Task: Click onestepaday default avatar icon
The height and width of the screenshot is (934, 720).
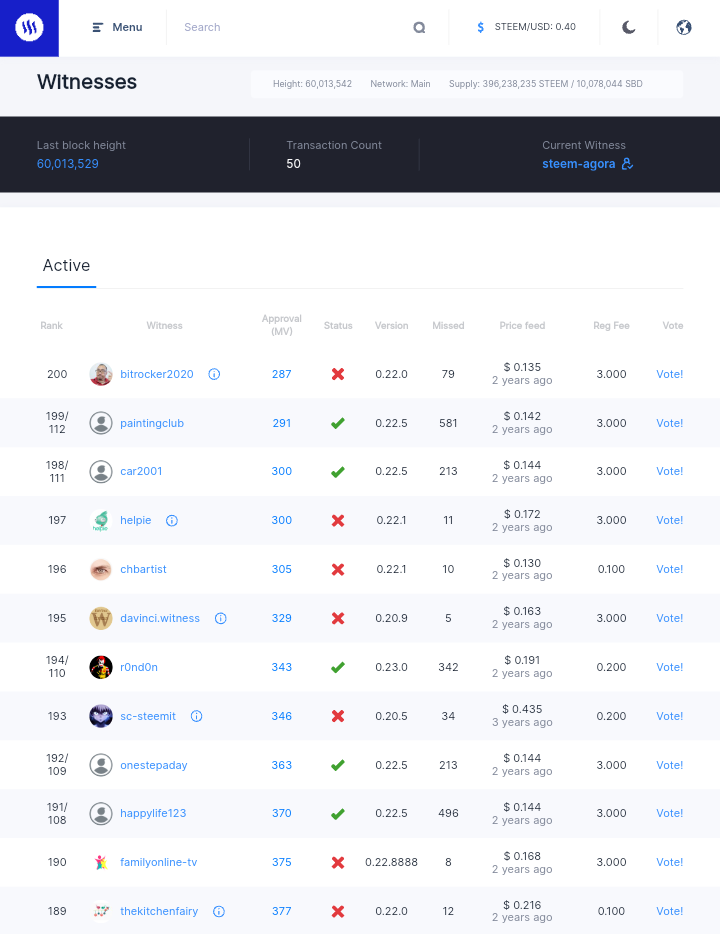Action: click(x=101, y=765)
